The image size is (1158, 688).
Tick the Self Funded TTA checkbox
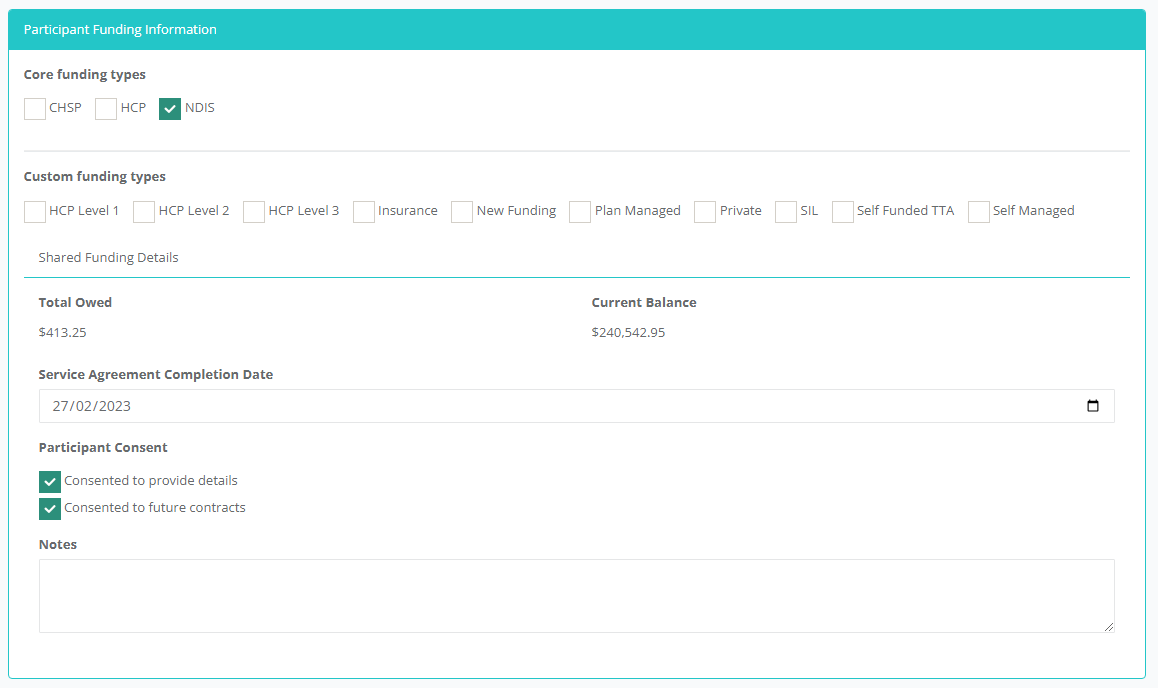click(843, 212)
